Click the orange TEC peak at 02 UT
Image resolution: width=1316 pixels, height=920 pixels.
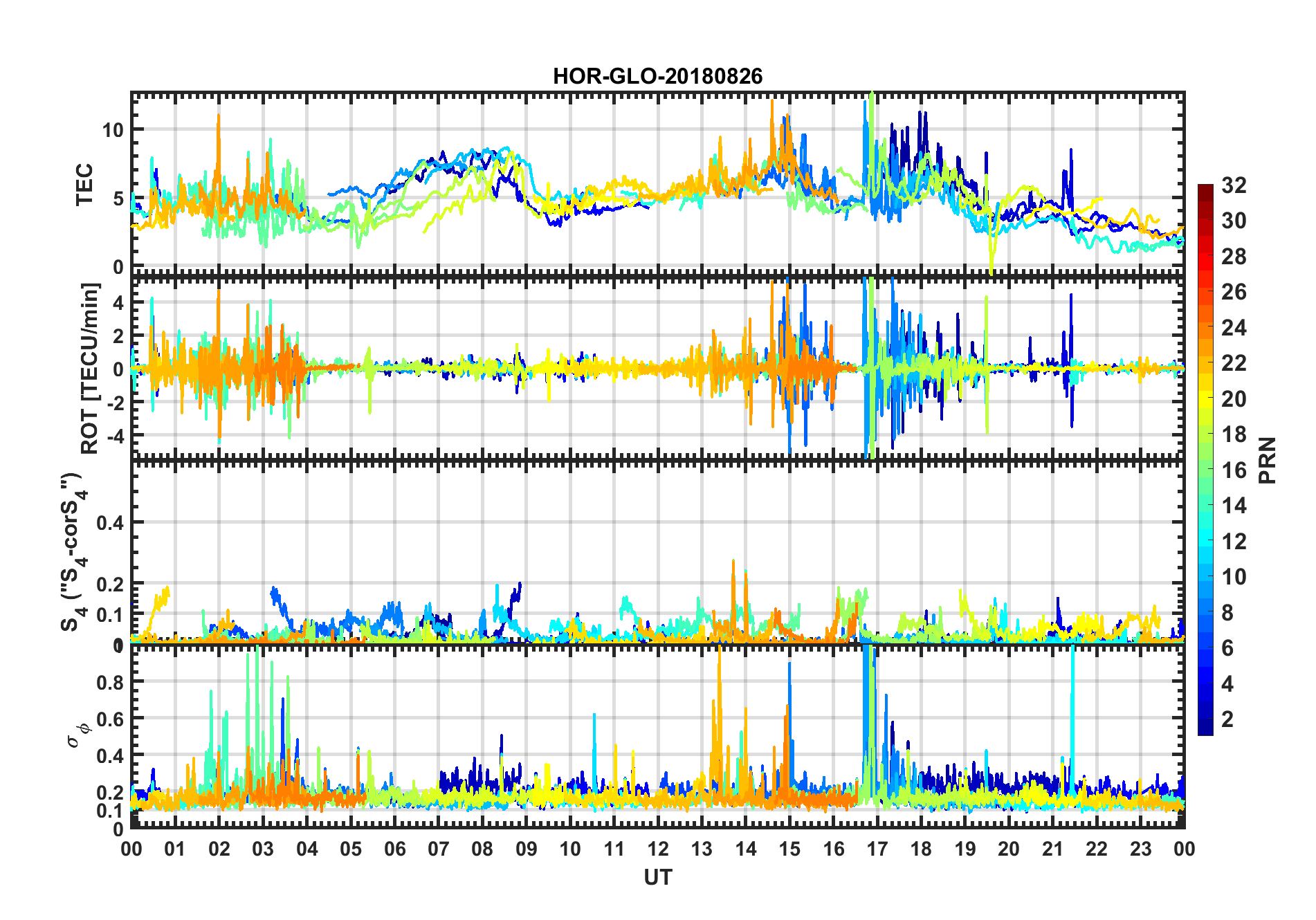pos(219,119)
